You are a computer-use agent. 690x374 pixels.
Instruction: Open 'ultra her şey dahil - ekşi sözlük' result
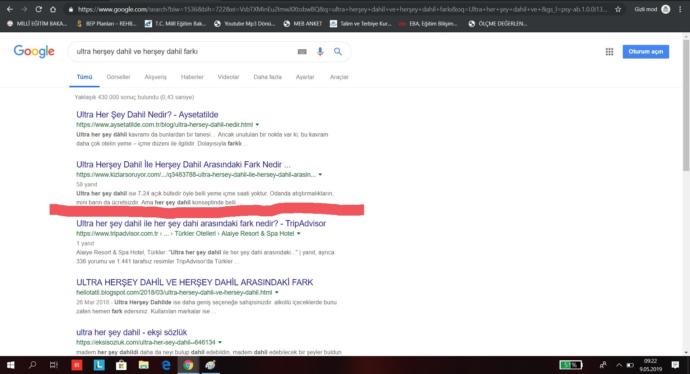point(131,332)
